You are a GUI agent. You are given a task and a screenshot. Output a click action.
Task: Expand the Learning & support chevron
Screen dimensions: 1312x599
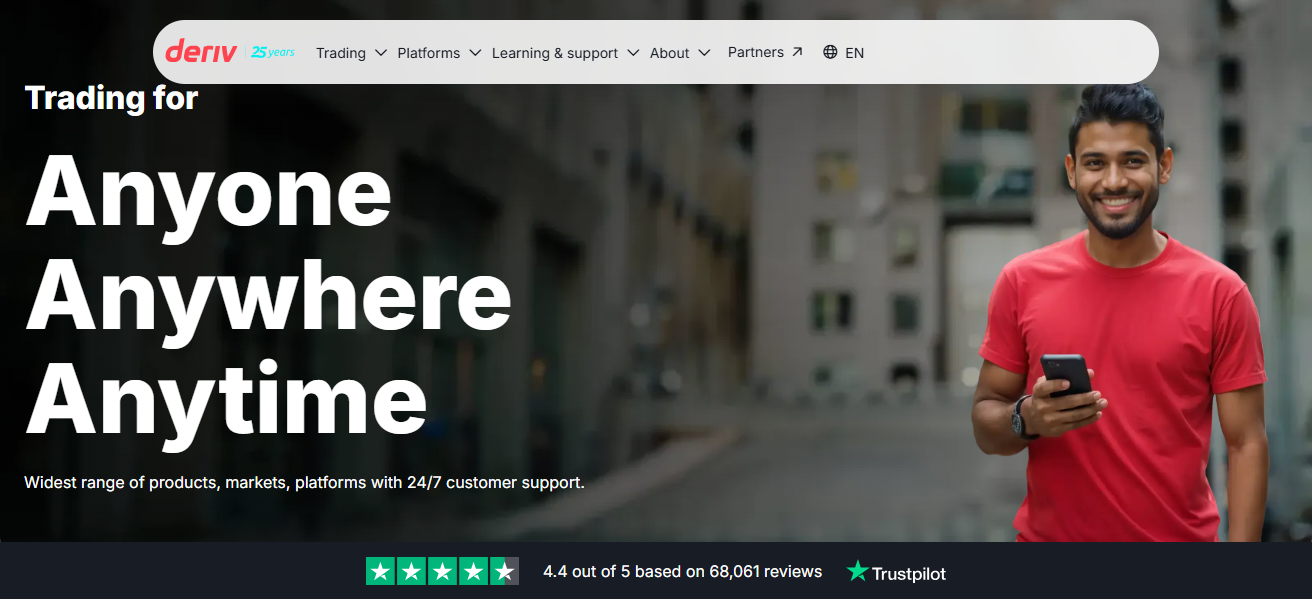coord(633,53)
